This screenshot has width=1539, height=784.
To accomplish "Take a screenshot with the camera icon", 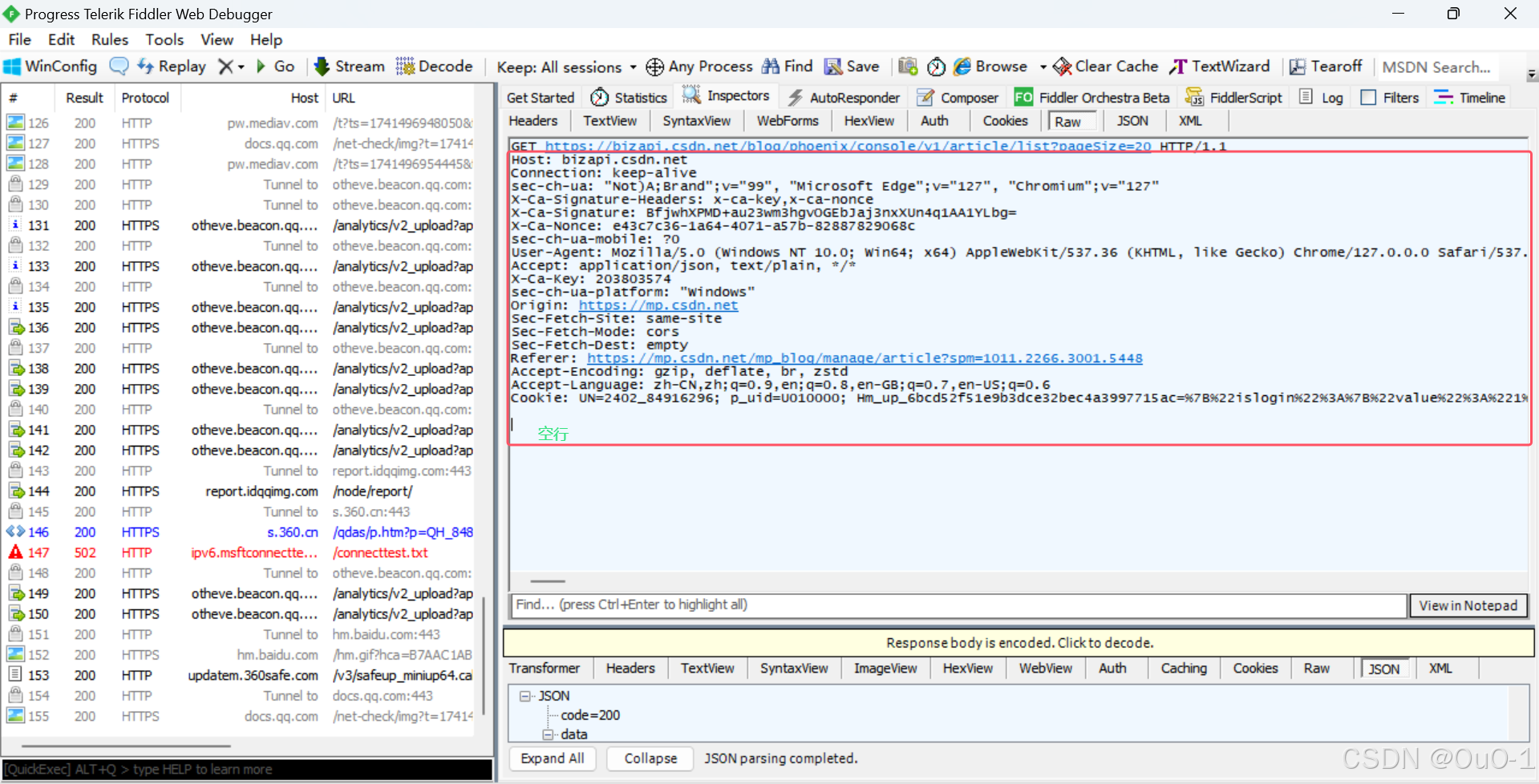I will (907, 67).
